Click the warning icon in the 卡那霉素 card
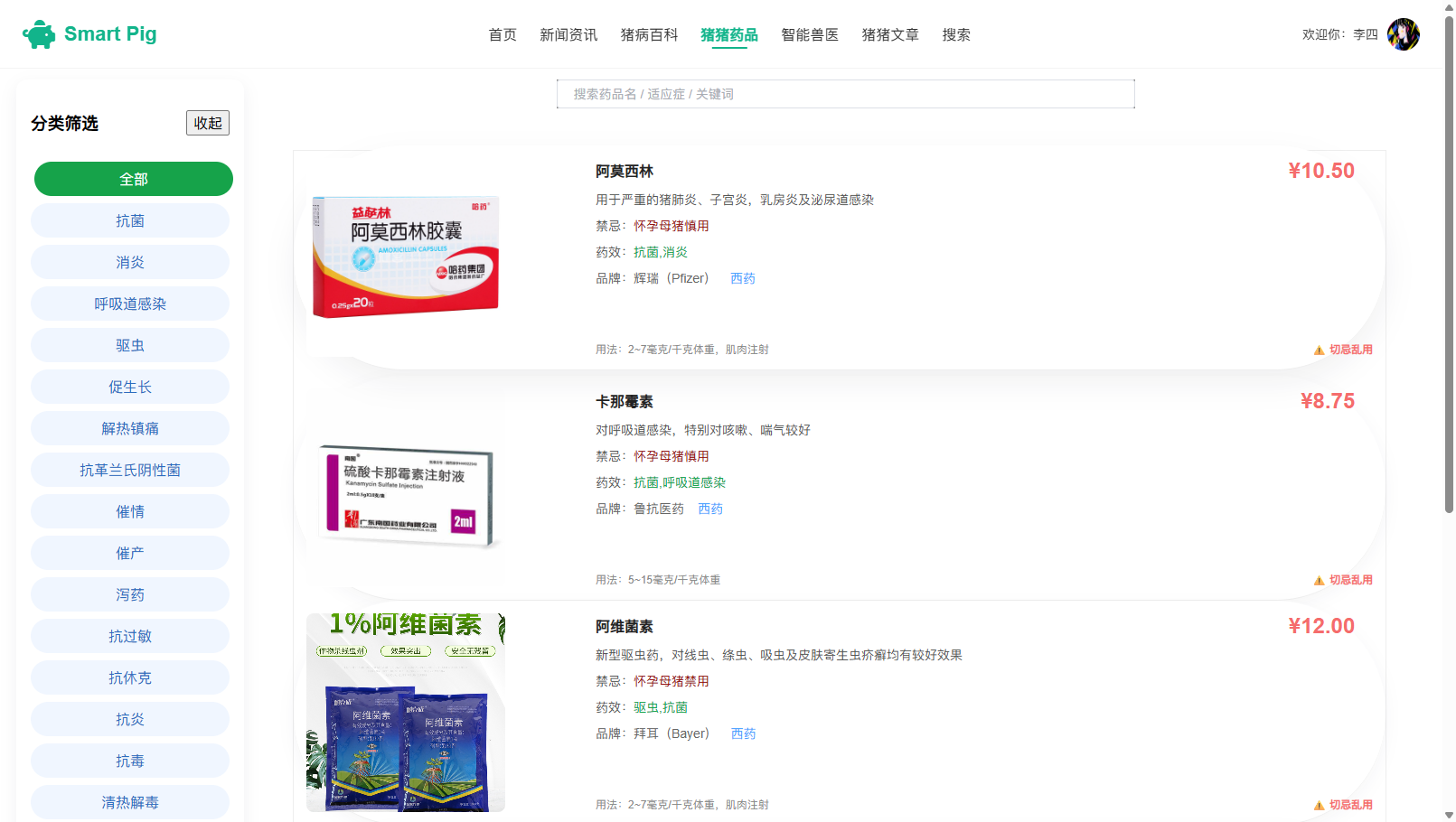1456x822 pixels. [1319, 581]
